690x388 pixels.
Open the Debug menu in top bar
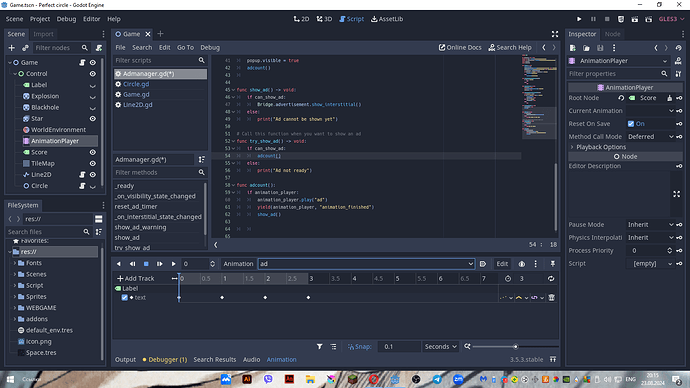[x=66, y=19]
